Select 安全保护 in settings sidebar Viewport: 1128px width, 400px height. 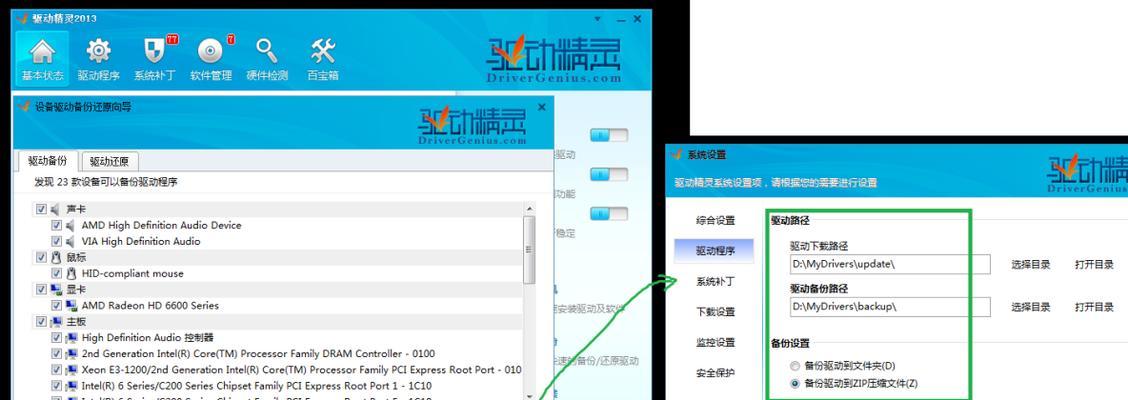(x=715, y=373)
